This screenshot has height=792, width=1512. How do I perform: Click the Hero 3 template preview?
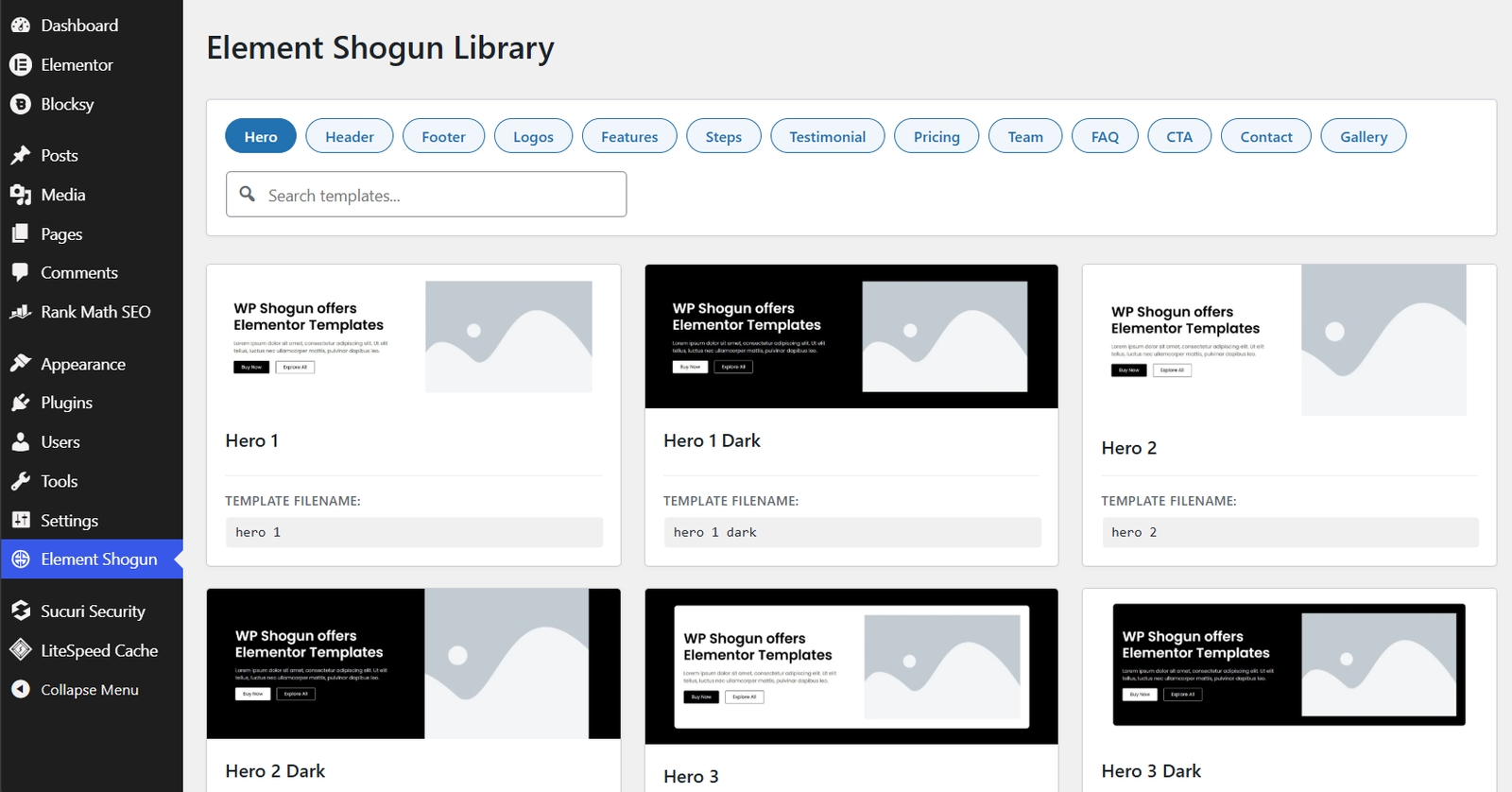(x=851, y=666)
